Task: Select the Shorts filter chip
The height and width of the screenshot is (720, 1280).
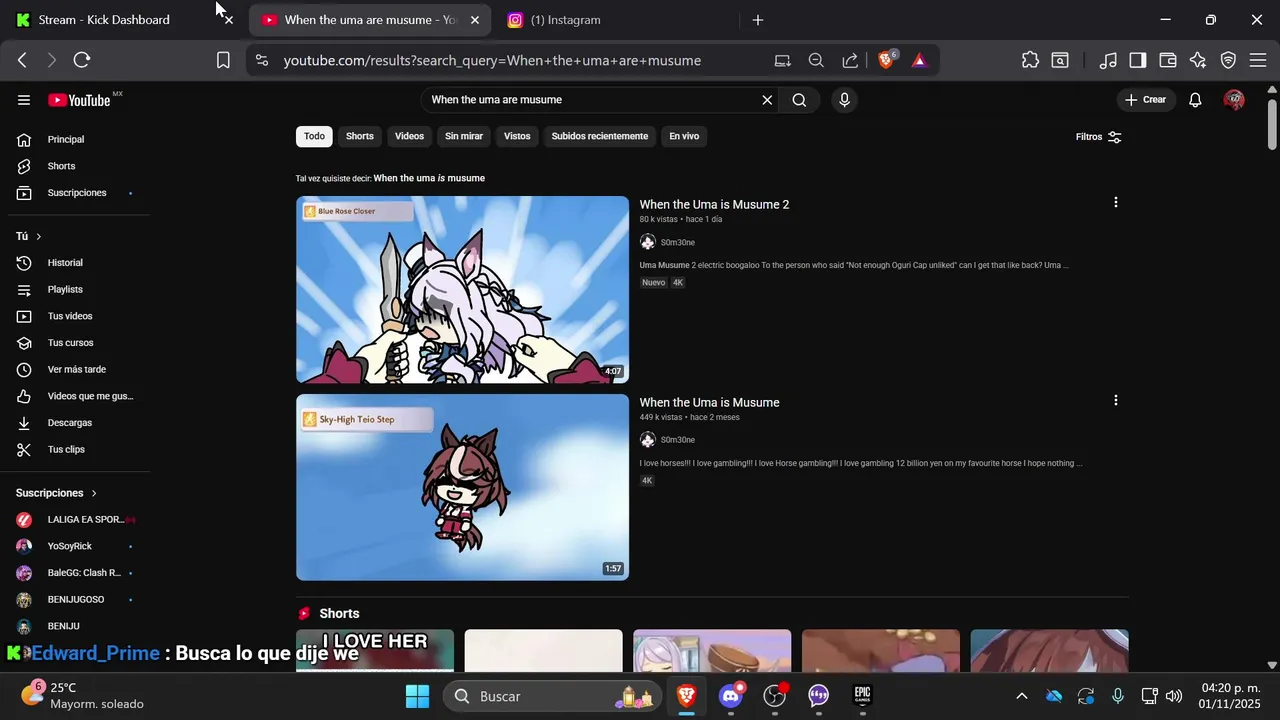Action: 360,136
